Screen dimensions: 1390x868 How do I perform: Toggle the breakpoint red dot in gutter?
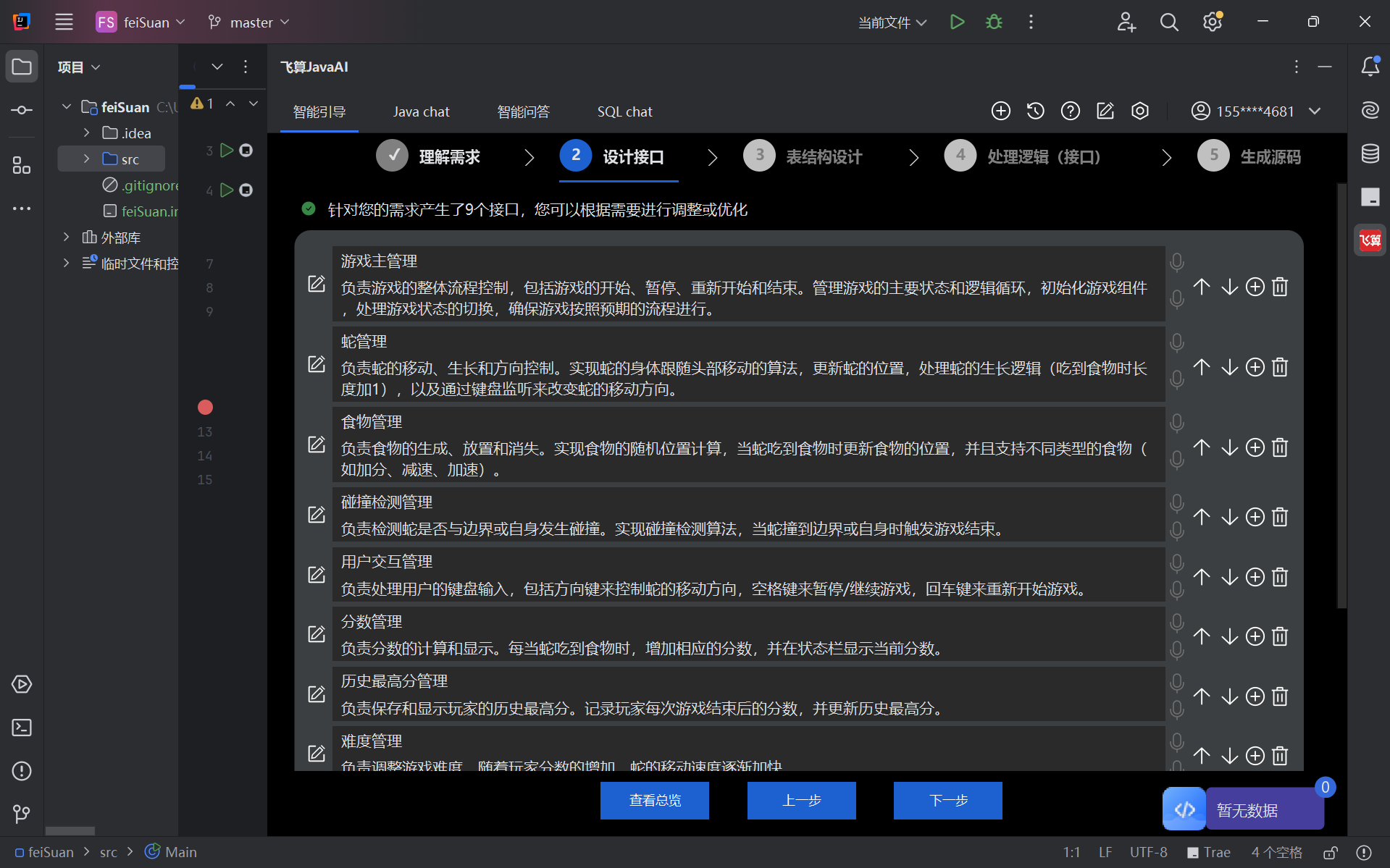[205, 407]
